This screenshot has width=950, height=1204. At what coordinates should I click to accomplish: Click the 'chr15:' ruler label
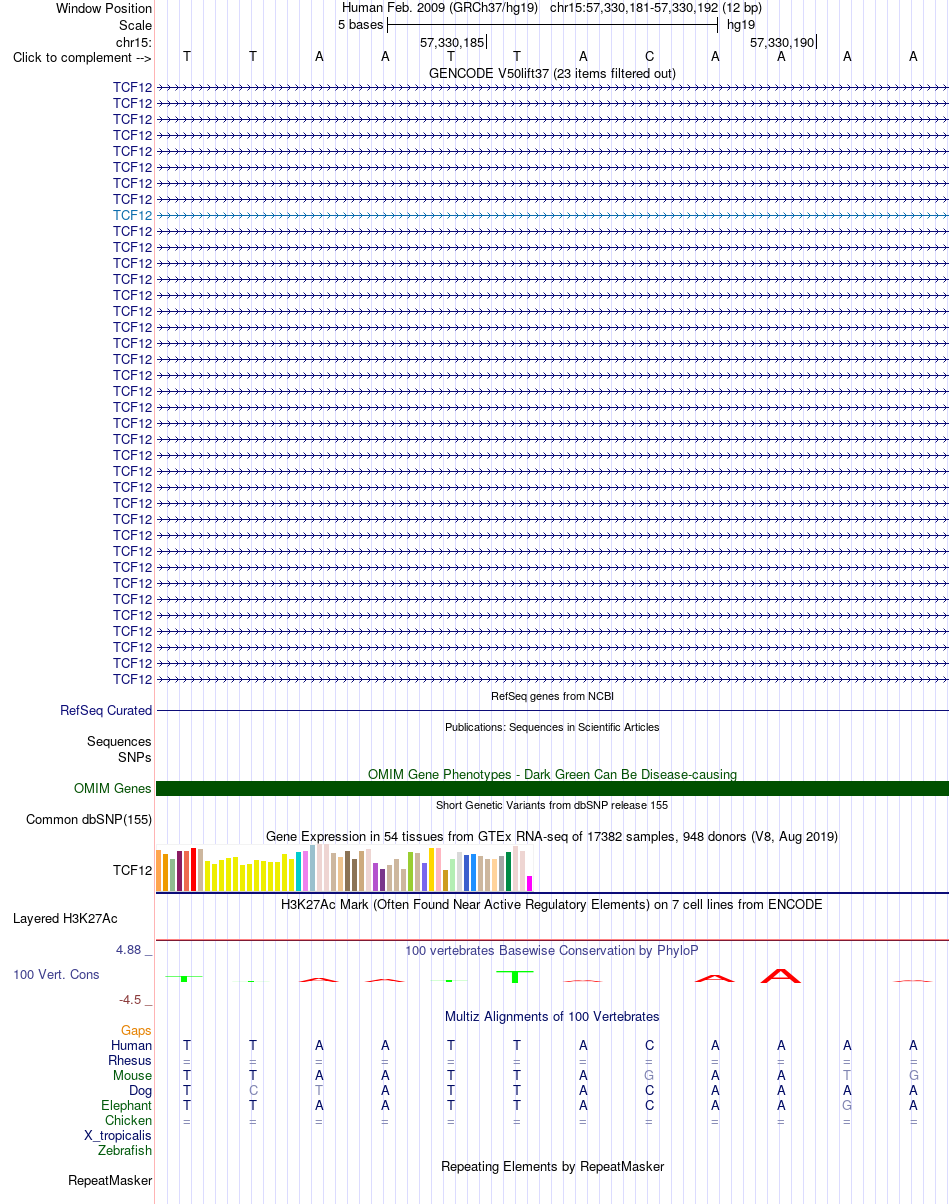pos(134,43)
